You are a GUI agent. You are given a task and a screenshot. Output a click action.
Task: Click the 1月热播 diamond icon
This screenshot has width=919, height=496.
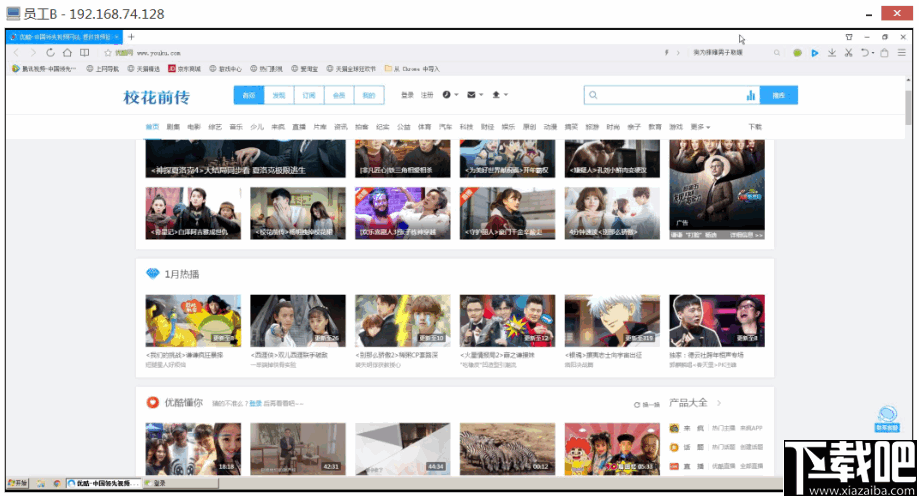pos(152,274)
